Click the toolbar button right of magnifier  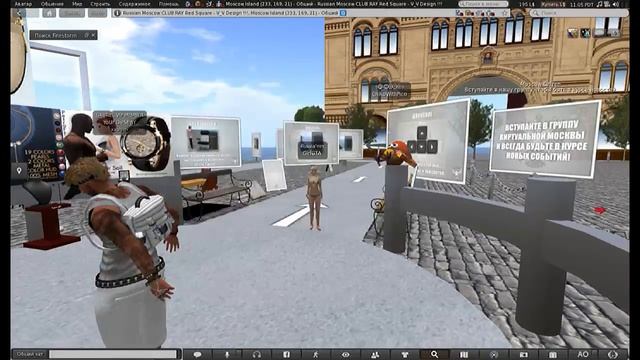[x=464, y=354]
